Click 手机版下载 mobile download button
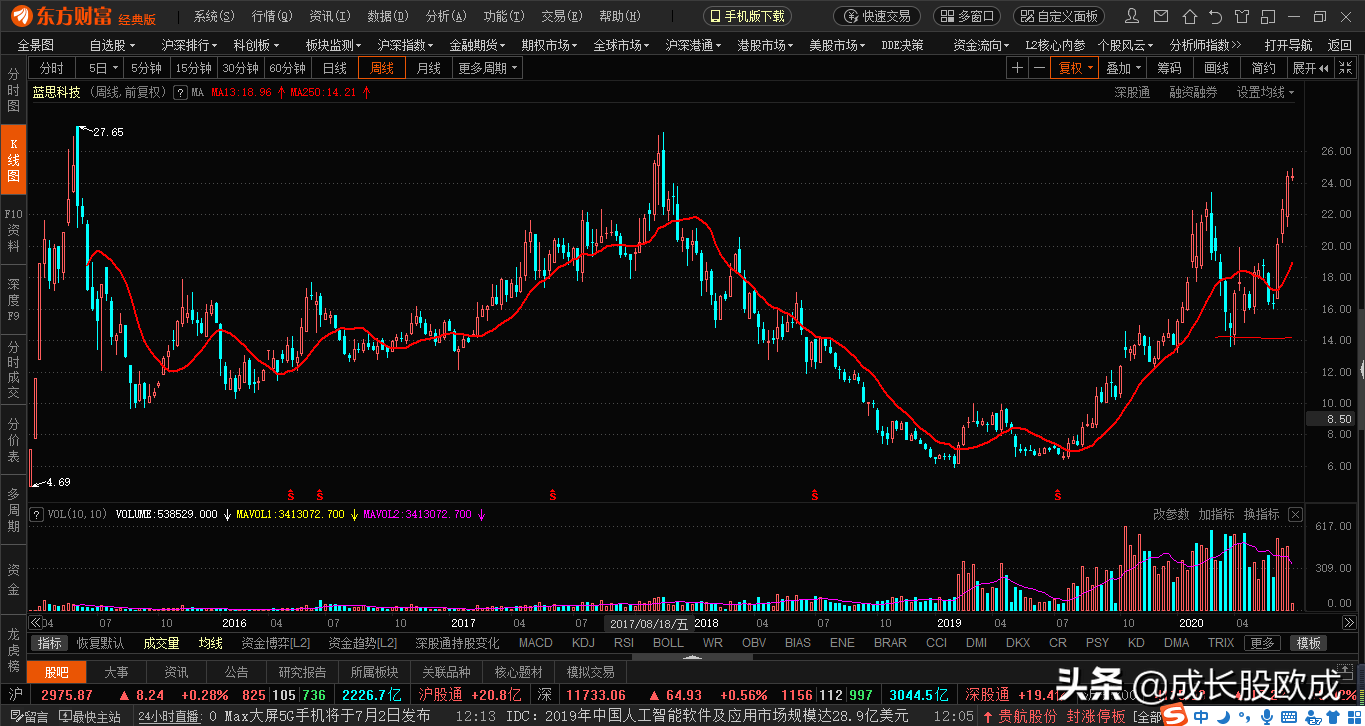The width and height of the screenshot is (1365, 726). (x=747, y=16)
